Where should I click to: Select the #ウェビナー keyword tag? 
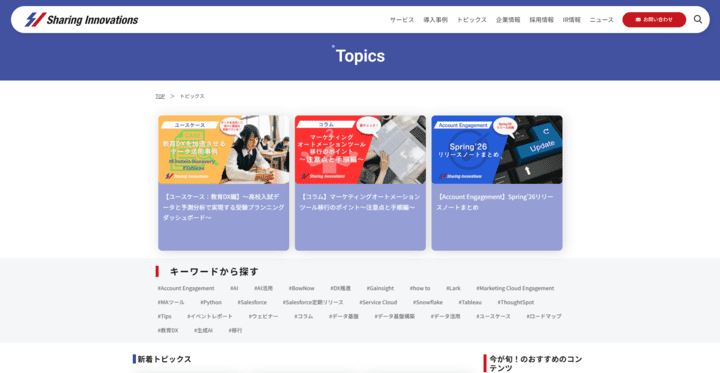coord(264,316)
